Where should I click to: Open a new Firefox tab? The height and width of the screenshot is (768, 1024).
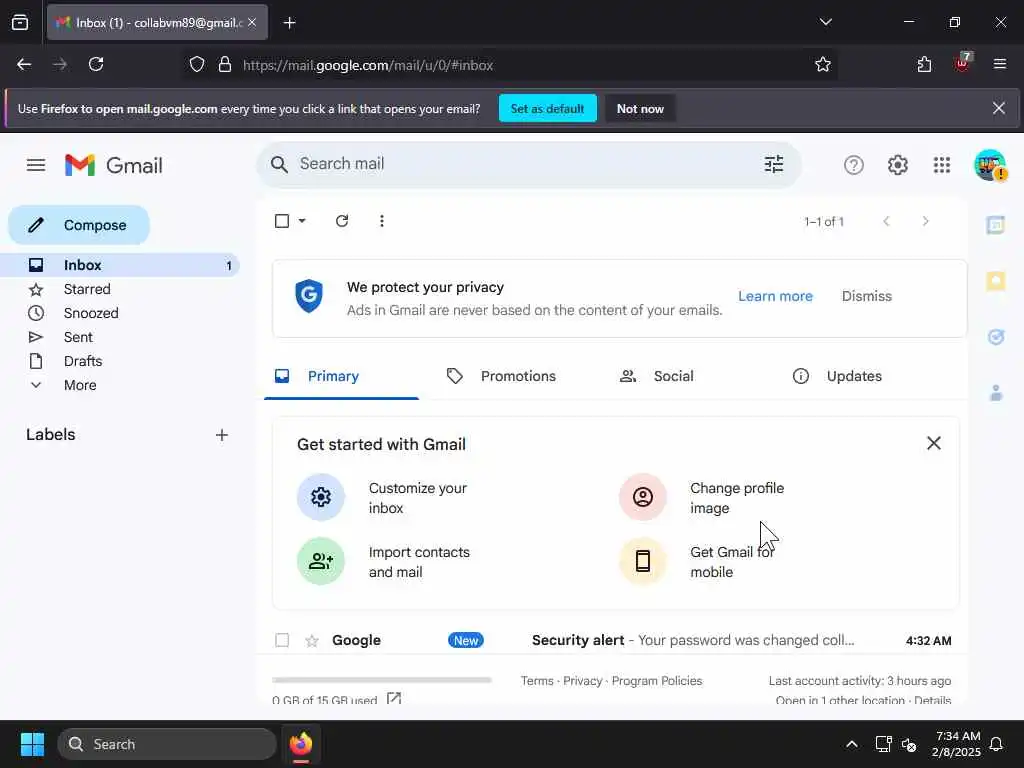click(x=289, y=23)
